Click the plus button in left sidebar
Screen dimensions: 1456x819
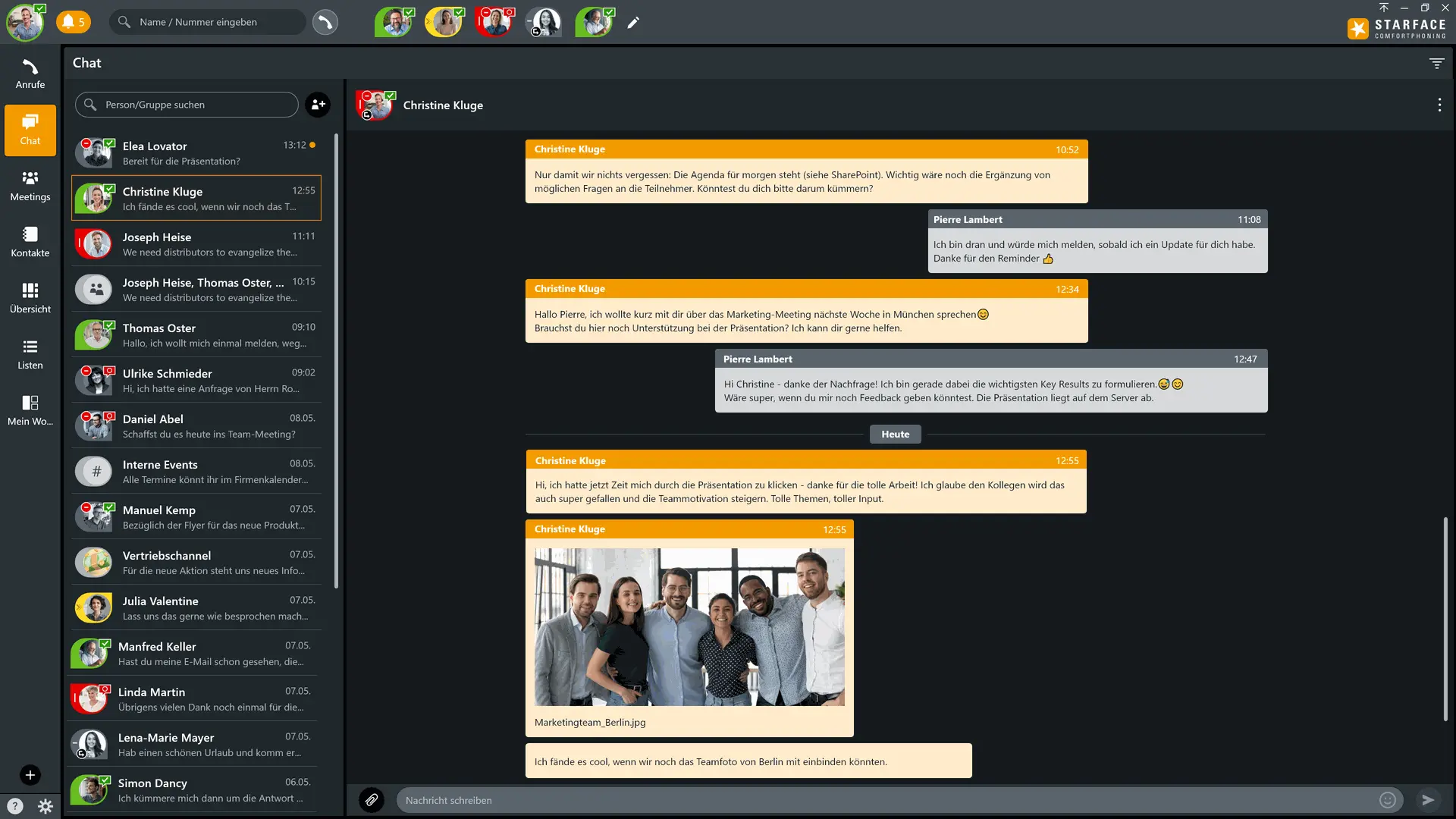click(30, 774)
